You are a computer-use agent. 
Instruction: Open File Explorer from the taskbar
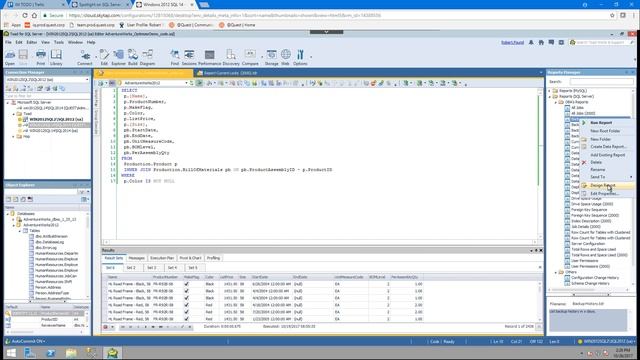(71, 353)
